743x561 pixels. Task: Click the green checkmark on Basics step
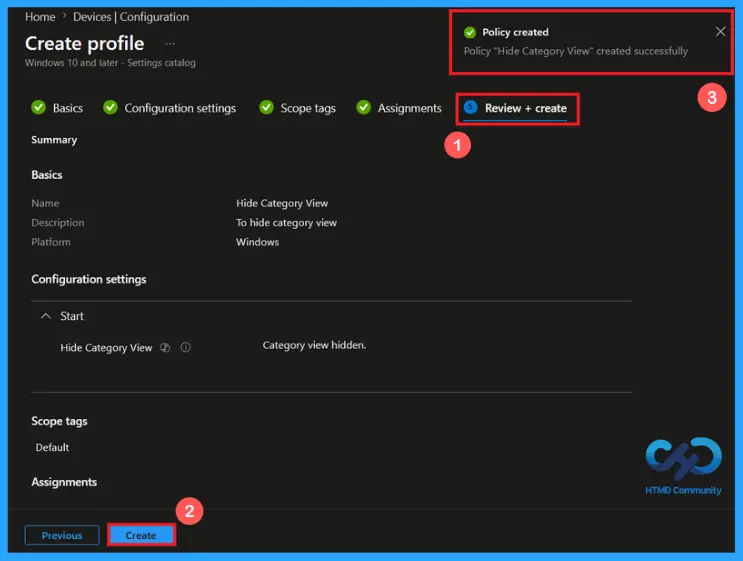[x=38, y=108]
